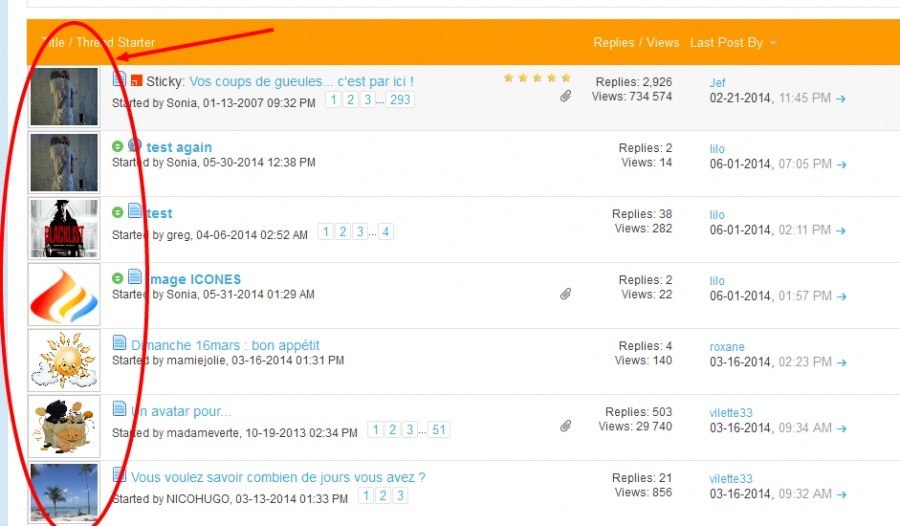Sort by 'Replies' column header
This screenshot has width=900, height=526.
[x=614, y=43]
